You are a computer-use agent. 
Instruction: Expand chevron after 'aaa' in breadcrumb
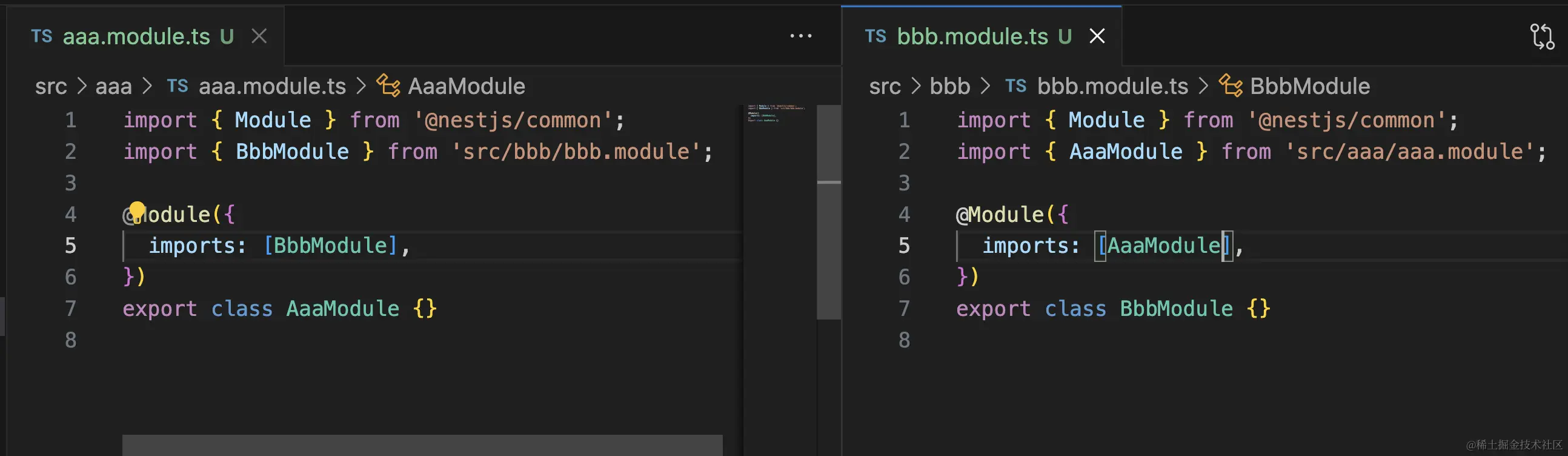point(147,86)
